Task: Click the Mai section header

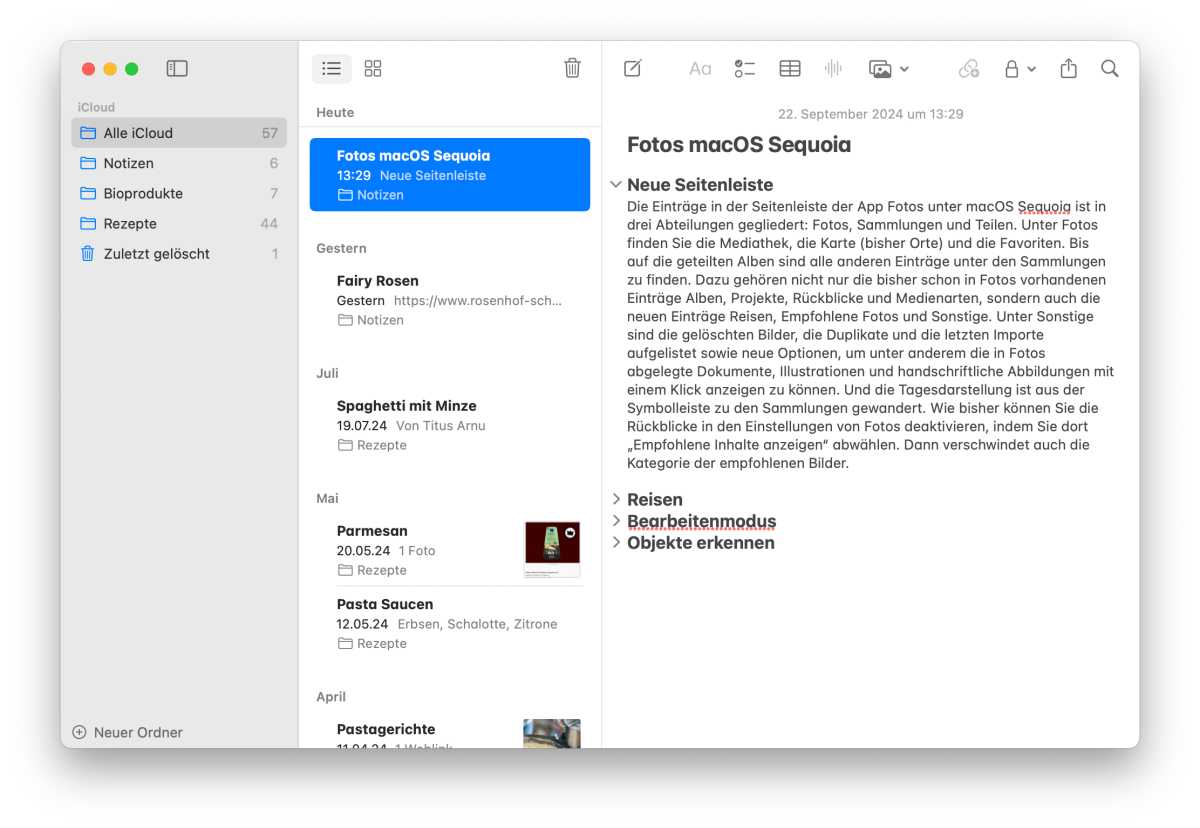Action: [327, 498]
